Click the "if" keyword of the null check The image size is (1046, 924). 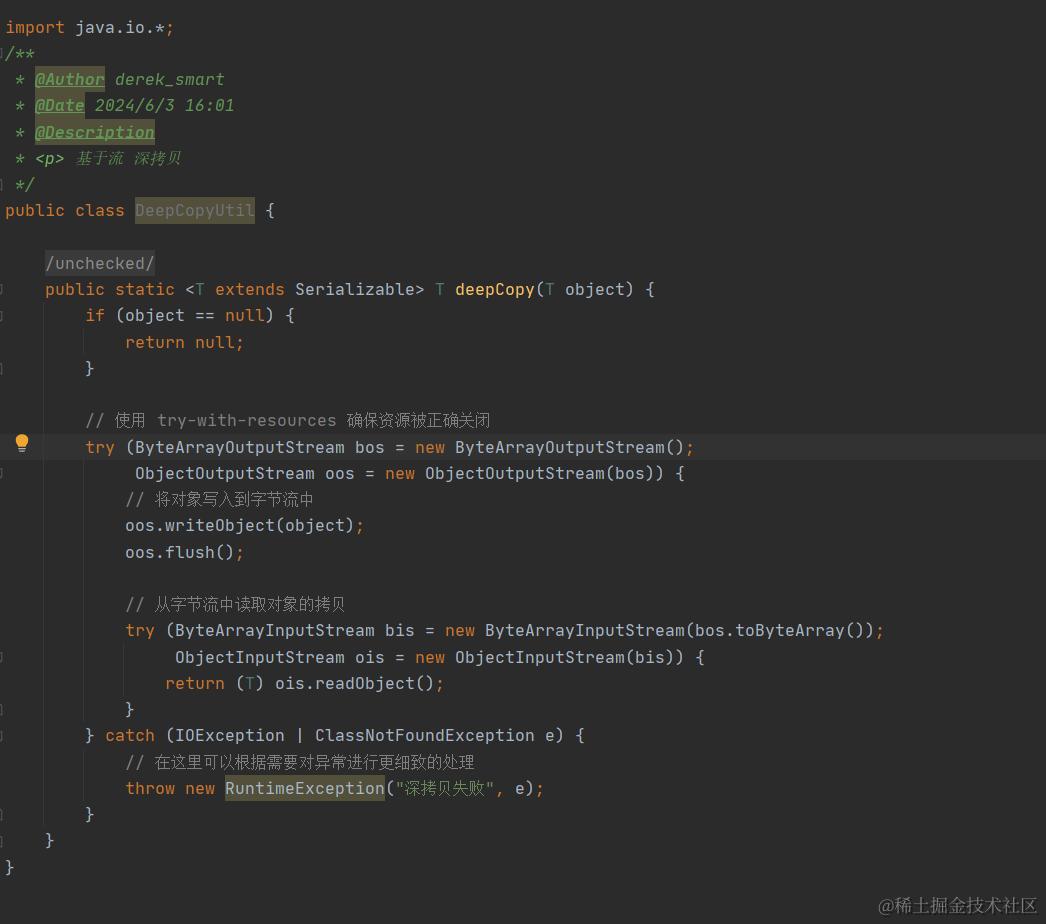(x=95, y=316)
